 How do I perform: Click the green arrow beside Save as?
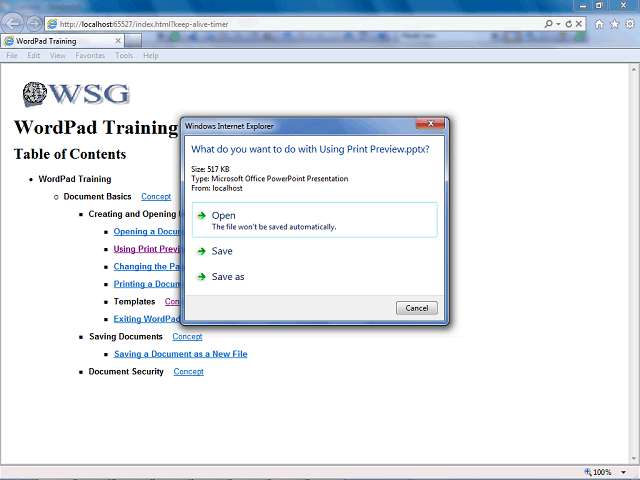[202, 277]
